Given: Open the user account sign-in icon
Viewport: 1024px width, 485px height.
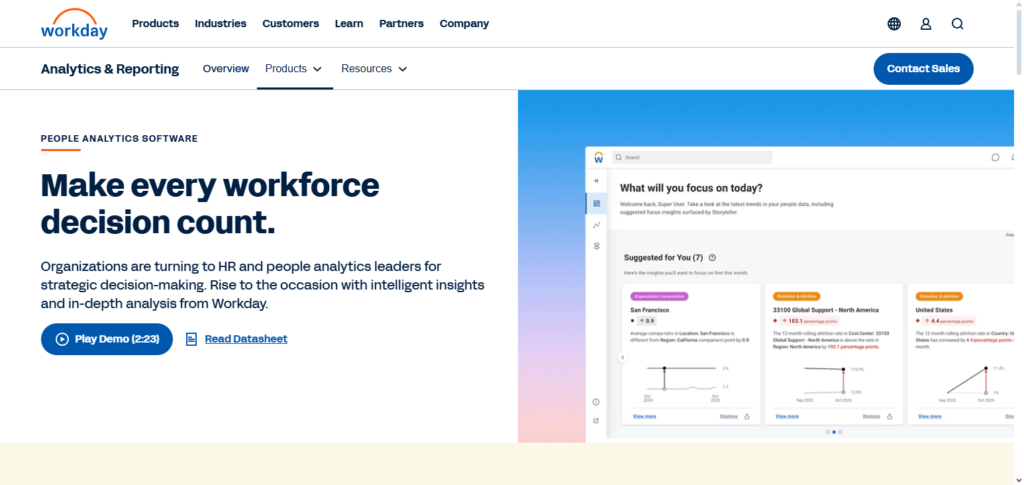Looking at the screenshot, I should (x=925, y=24).
